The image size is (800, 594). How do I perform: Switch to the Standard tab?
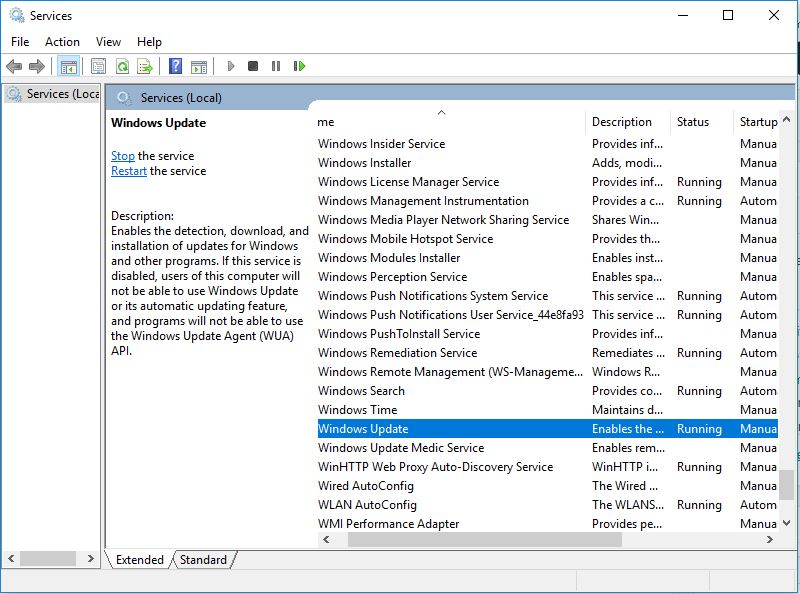203,560
